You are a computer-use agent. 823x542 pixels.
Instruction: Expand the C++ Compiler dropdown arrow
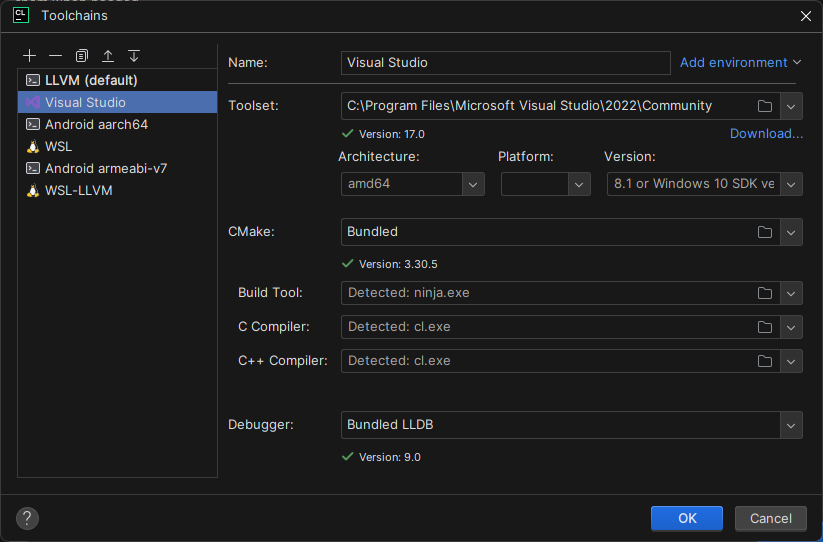coord(791,362)
